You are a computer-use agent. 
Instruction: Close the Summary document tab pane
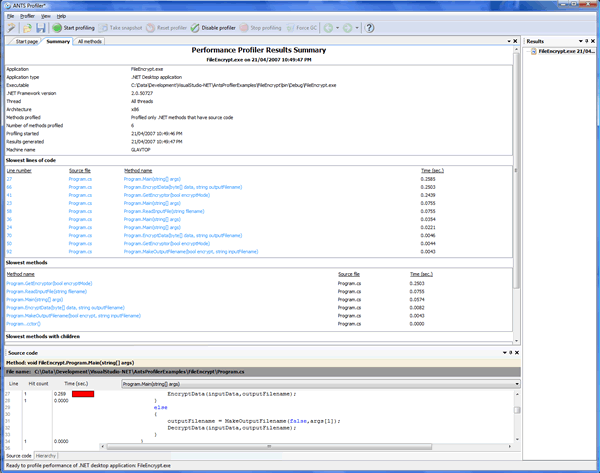click(x=515, y=41)
